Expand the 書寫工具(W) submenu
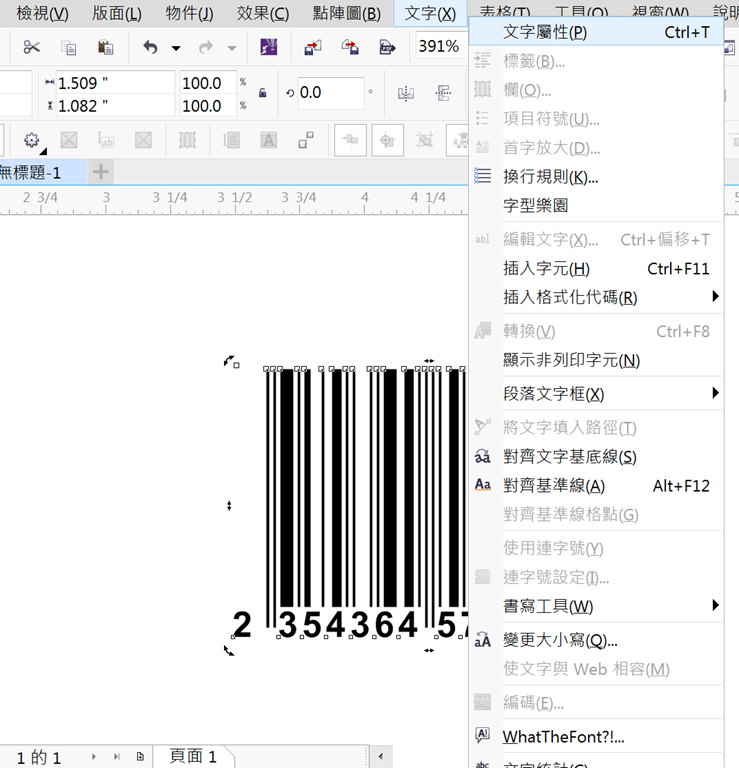The image size is (739, 768). pyautogui.click(x=596, y=606)
